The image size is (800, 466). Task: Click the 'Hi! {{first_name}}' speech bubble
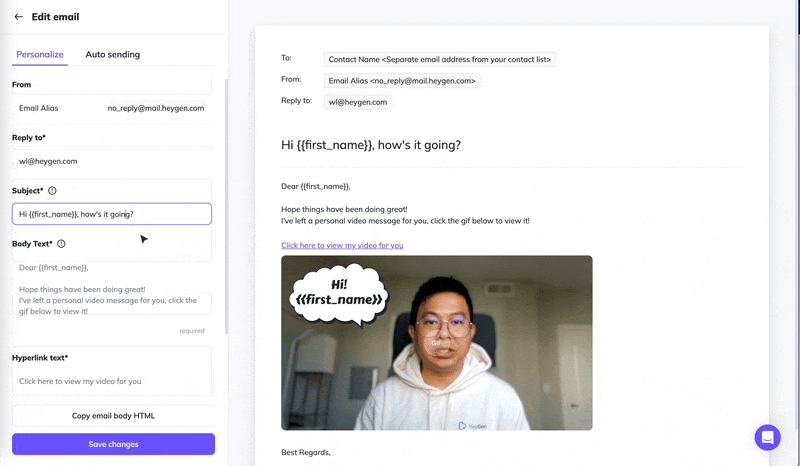point(339,293)
